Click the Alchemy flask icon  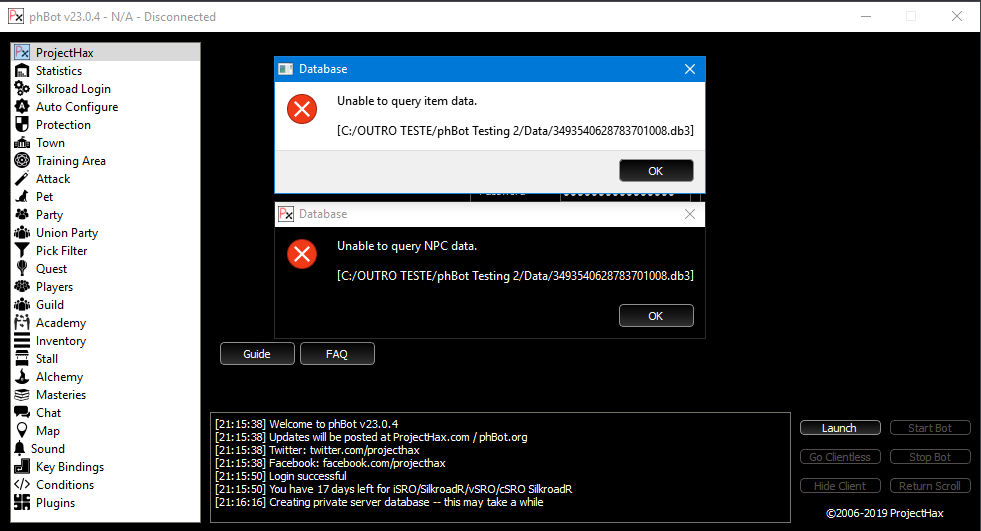(x=22, y=377)
